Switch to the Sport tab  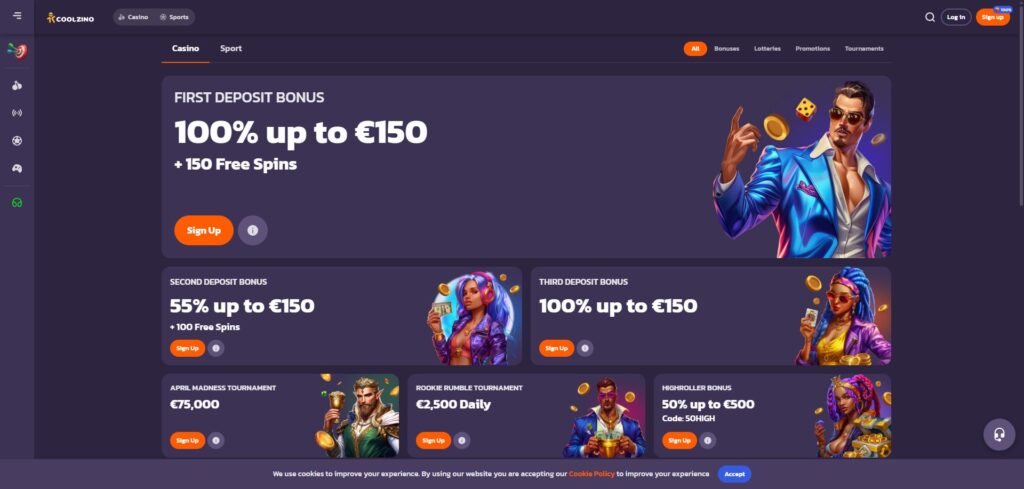coord(231,48)
